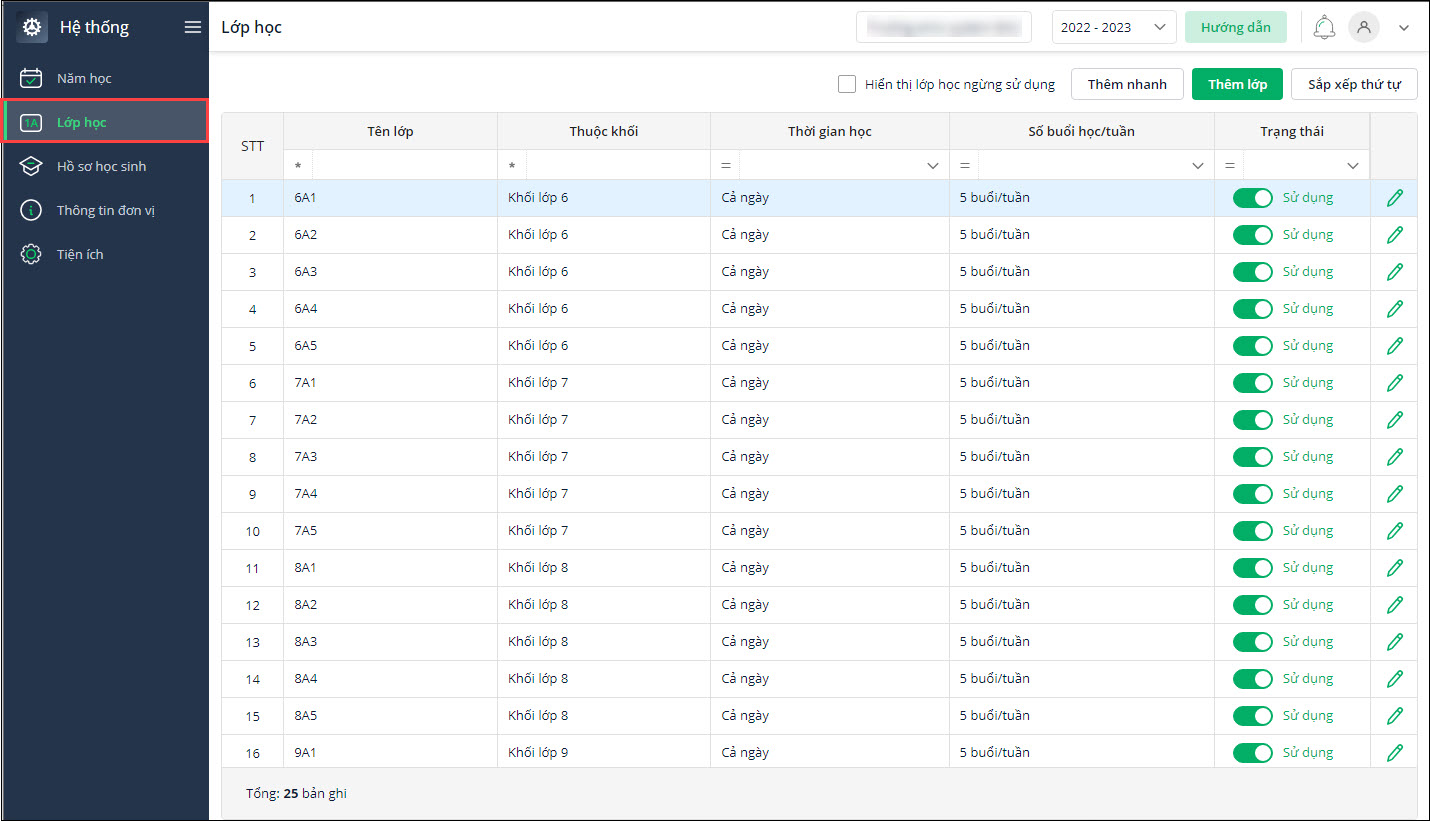
Task: Edit class 6A2 with pencil icon
Action: coord(1395,235)
